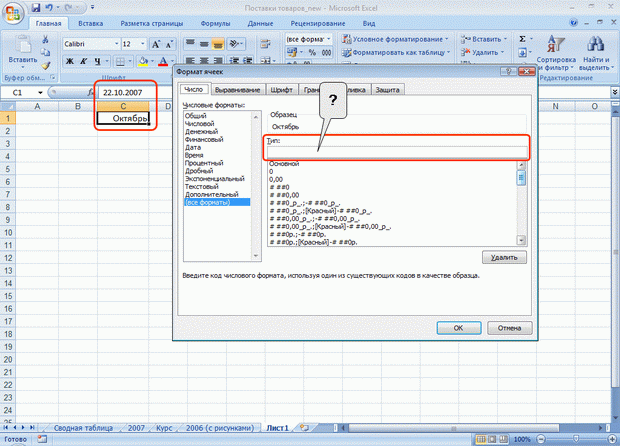
Task: Confirm the dialog with OK
Action: (459, 328)
